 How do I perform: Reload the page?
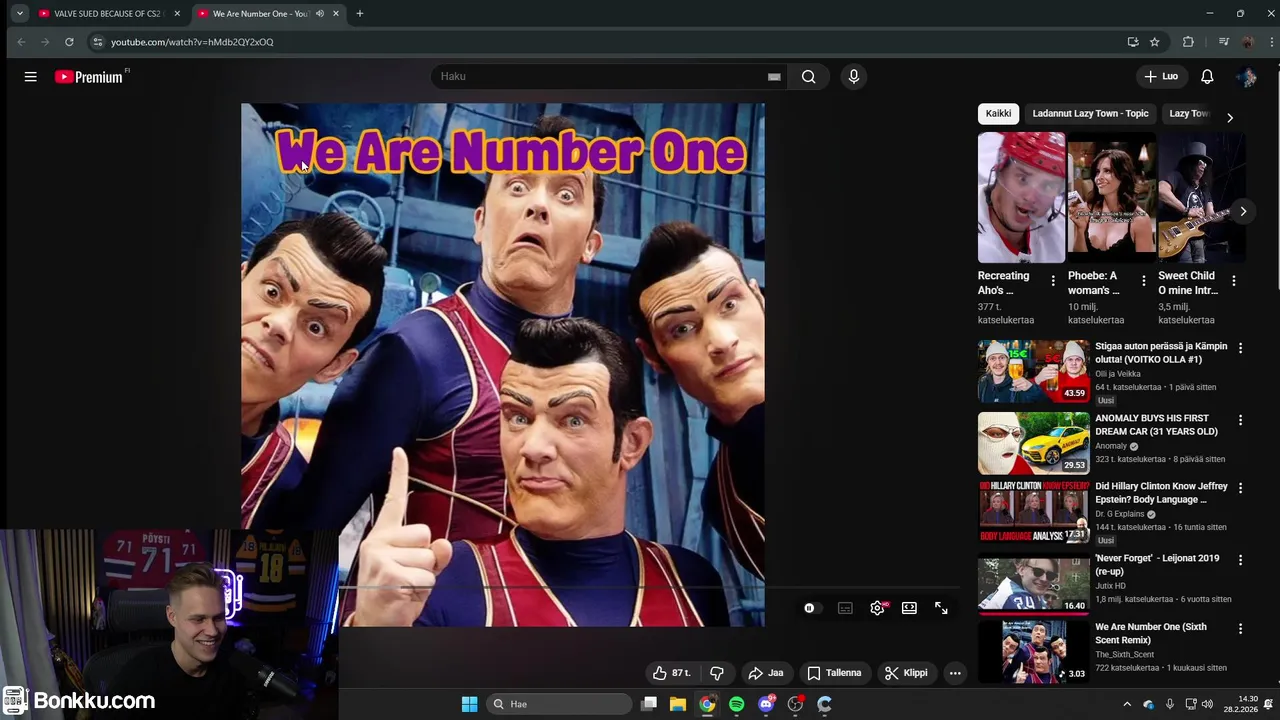pos(69,42)
